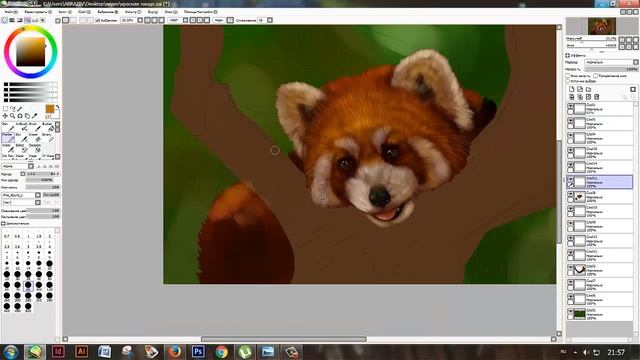Image resolution: width=640 pixels, height=360 pixels.
Task: Hide the bottom green background layer
Action: click(570, 311)
